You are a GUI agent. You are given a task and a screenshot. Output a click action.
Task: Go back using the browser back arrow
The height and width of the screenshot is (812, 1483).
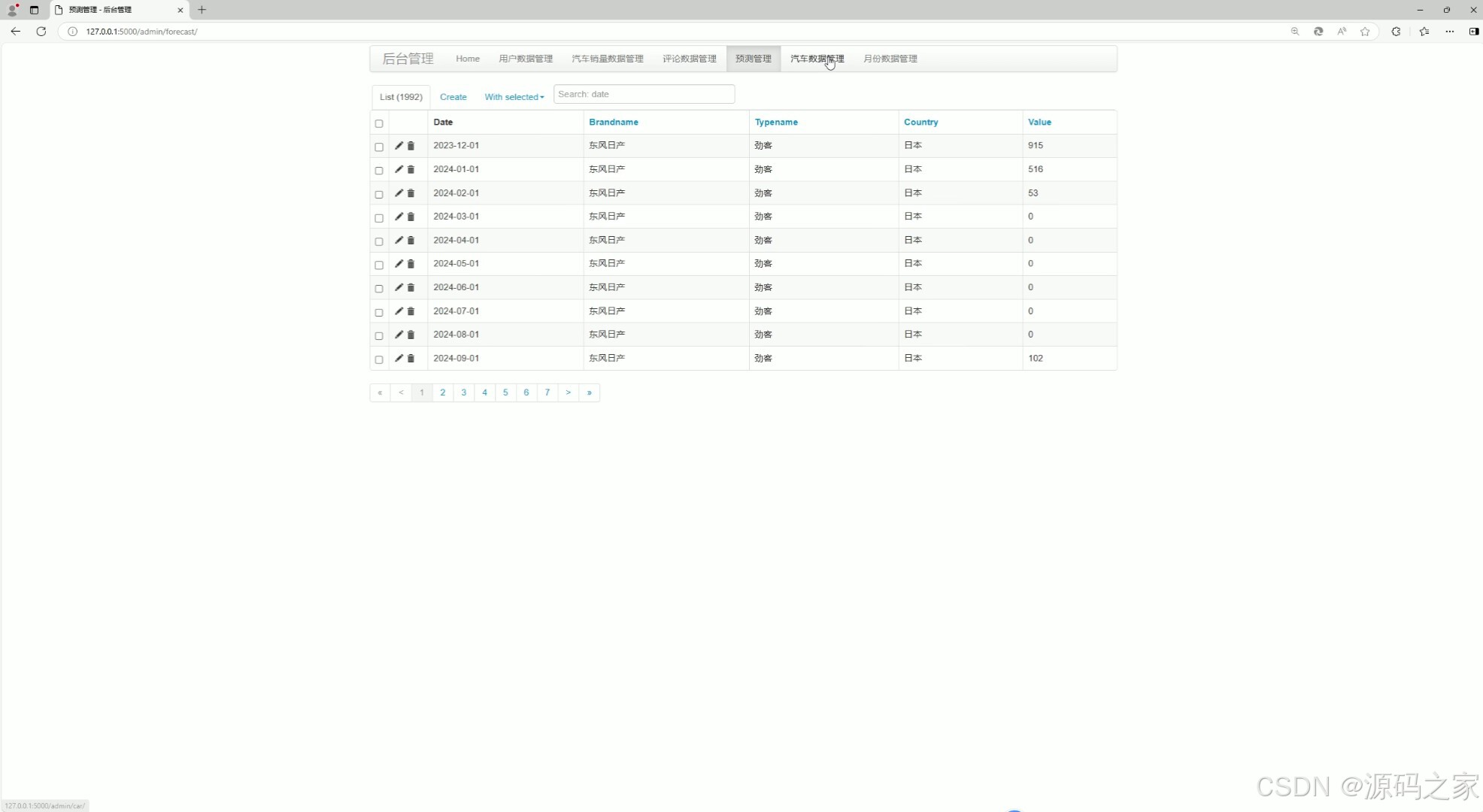(x=15, y=32)
